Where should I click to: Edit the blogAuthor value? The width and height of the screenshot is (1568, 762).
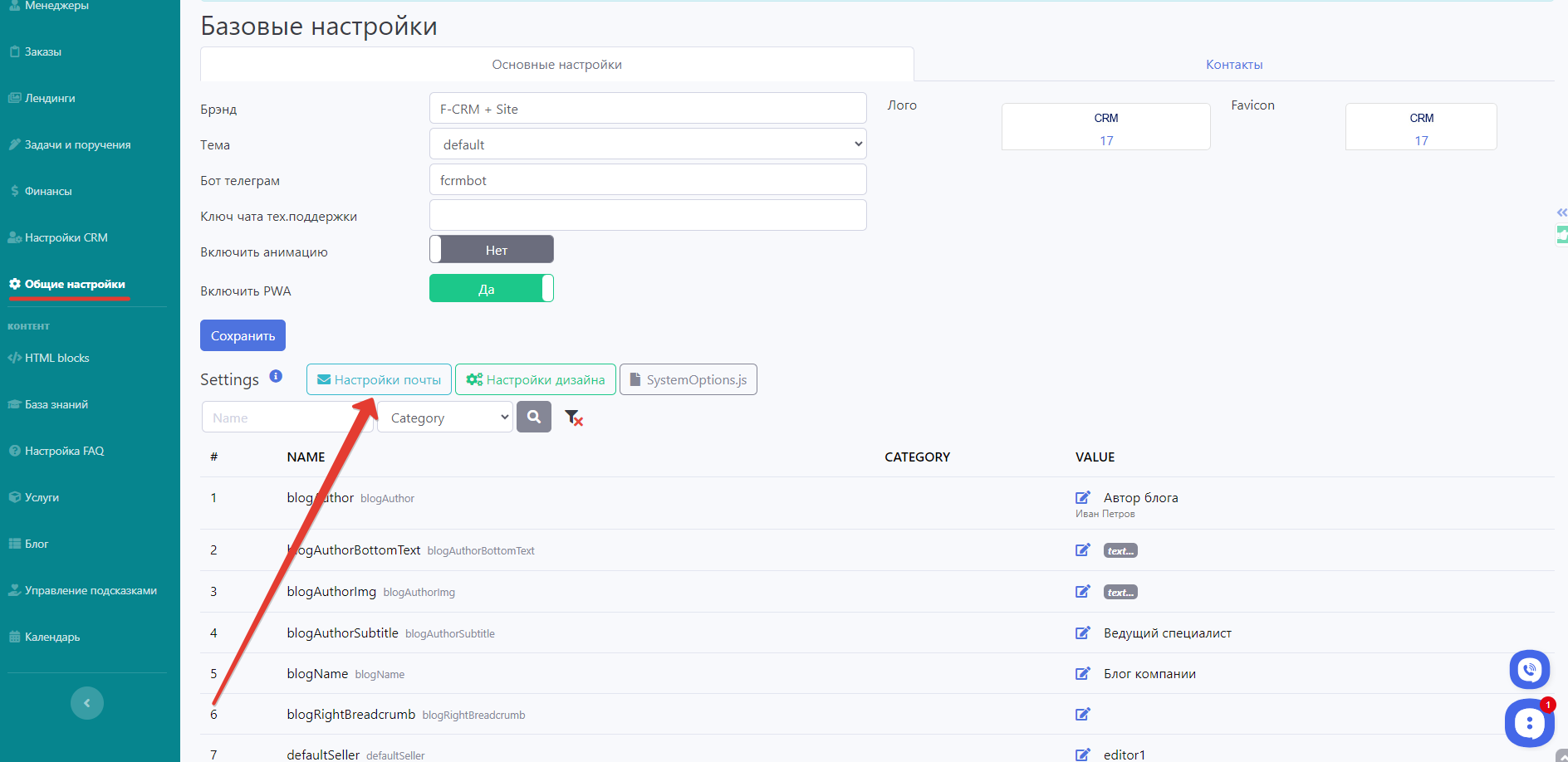[x=1082, y=498]
